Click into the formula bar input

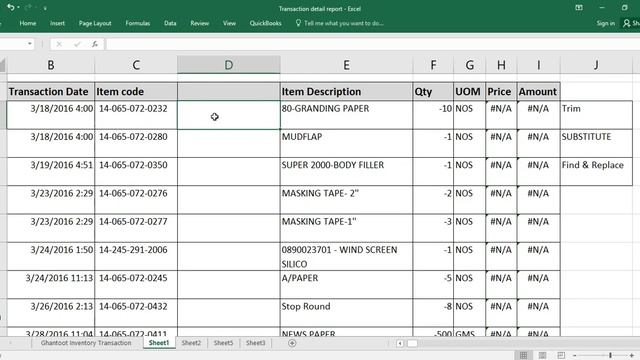coord(372,44)
